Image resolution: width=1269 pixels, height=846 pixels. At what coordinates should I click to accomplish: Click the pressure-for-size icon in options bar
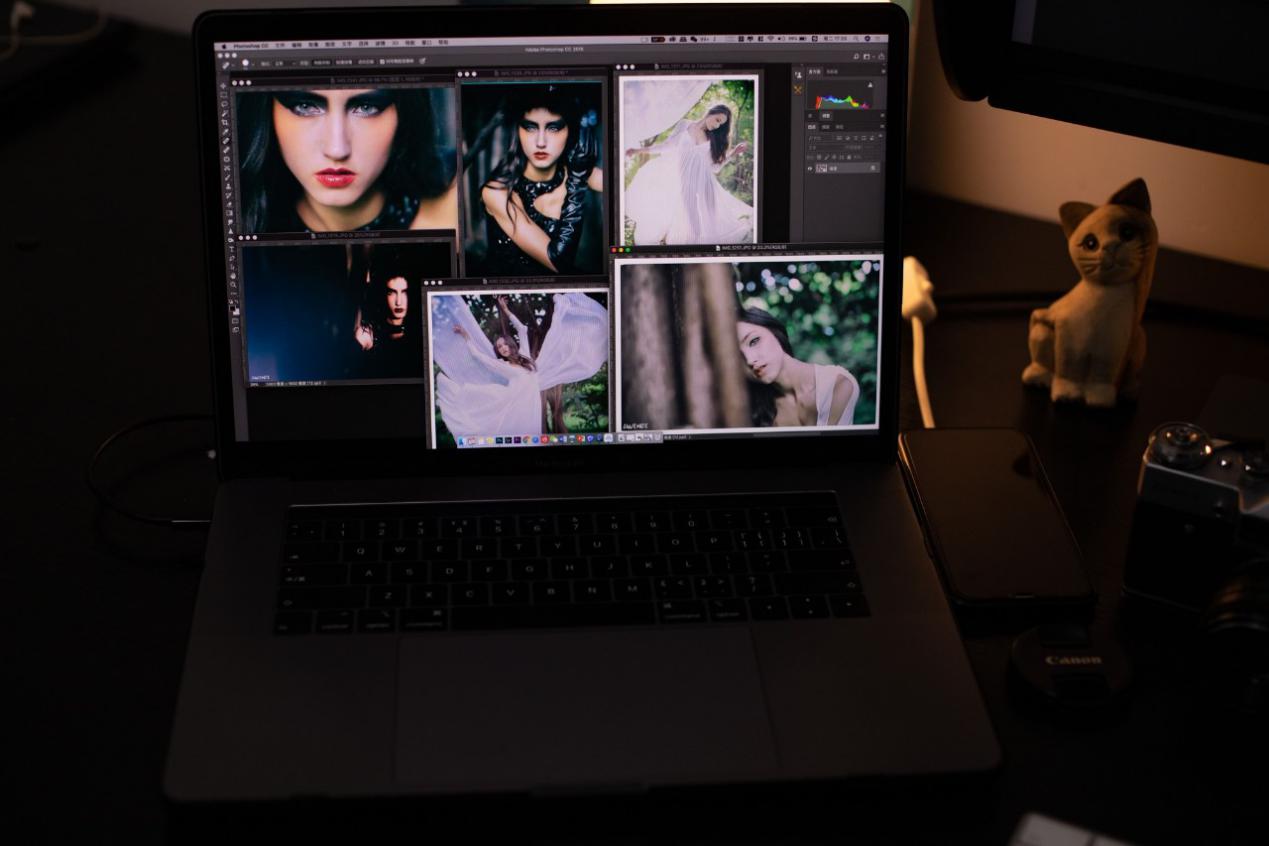[x=422, y=62]
